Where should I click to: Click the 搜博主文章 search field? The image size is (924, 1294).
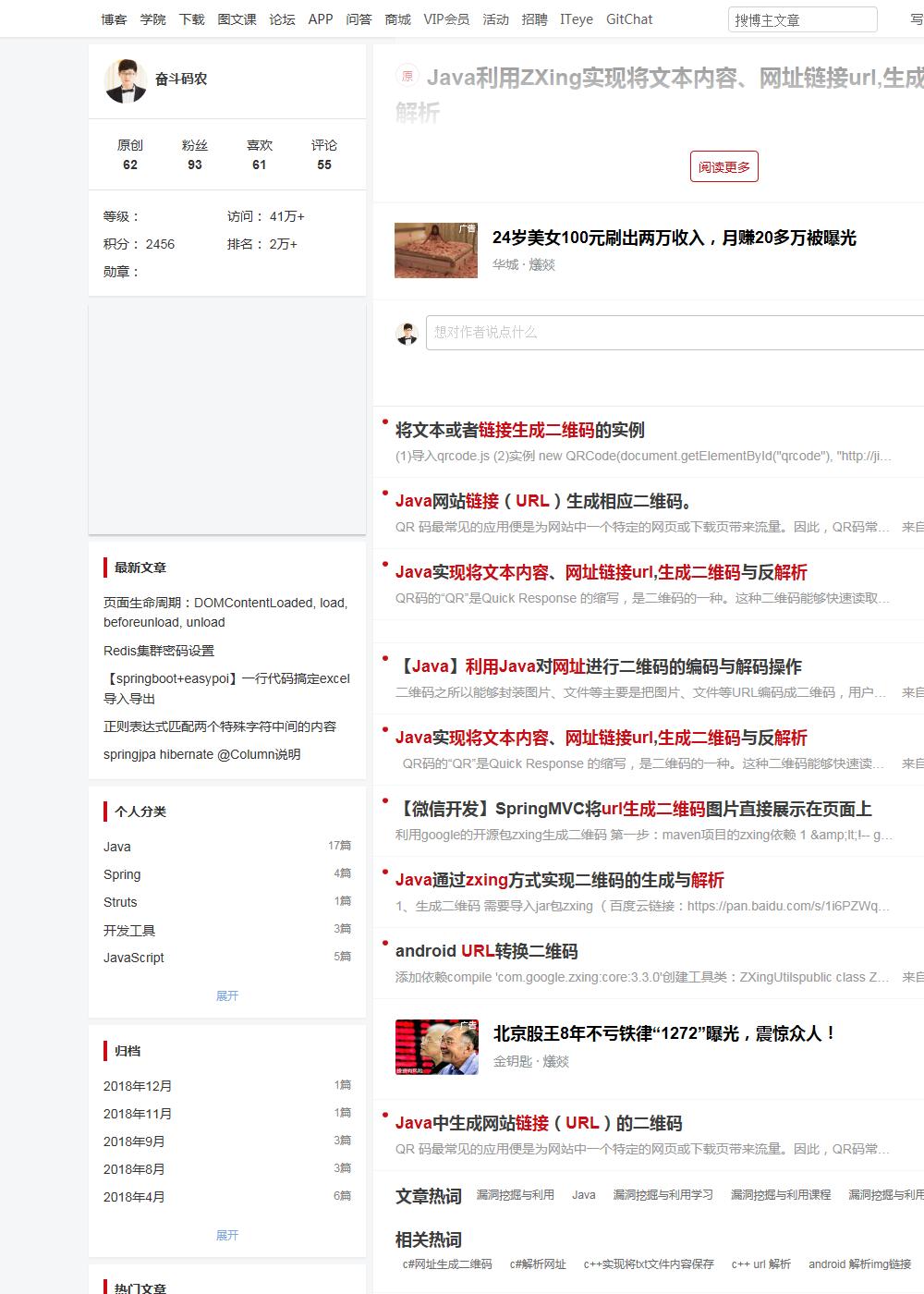click(800, 18)
